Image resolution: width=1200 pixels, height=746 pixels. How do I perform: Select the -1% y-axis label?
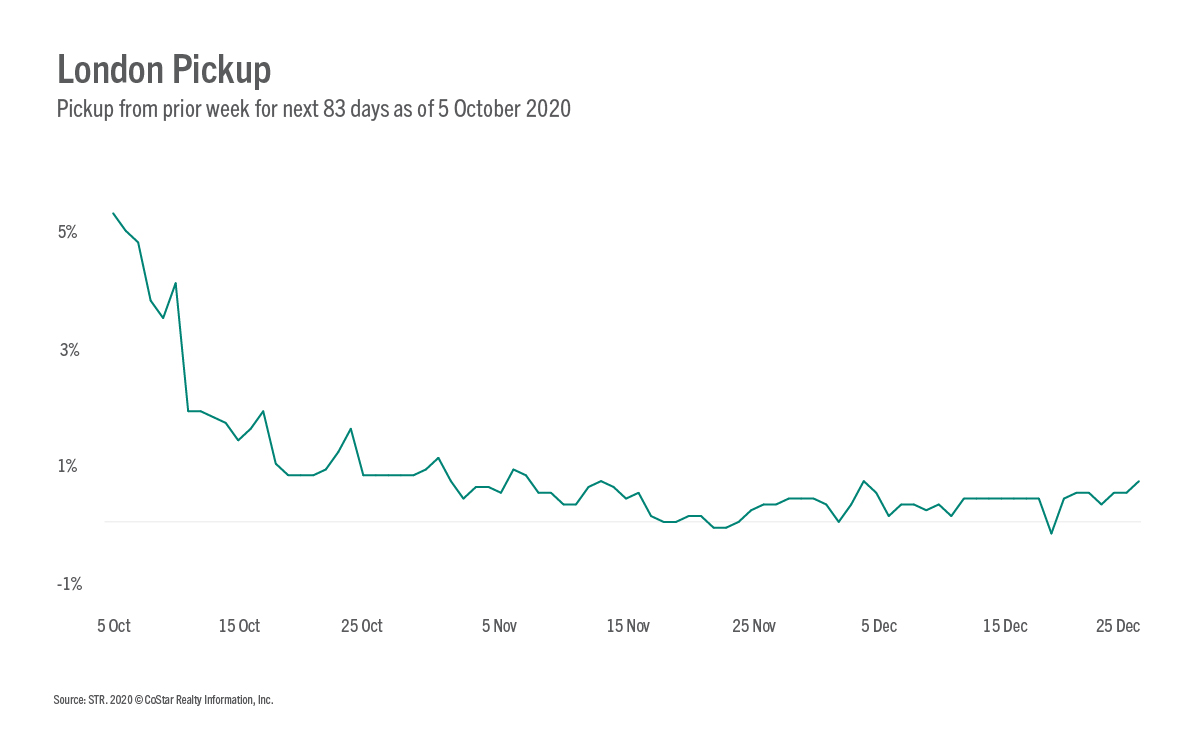(x=68, y=584)
